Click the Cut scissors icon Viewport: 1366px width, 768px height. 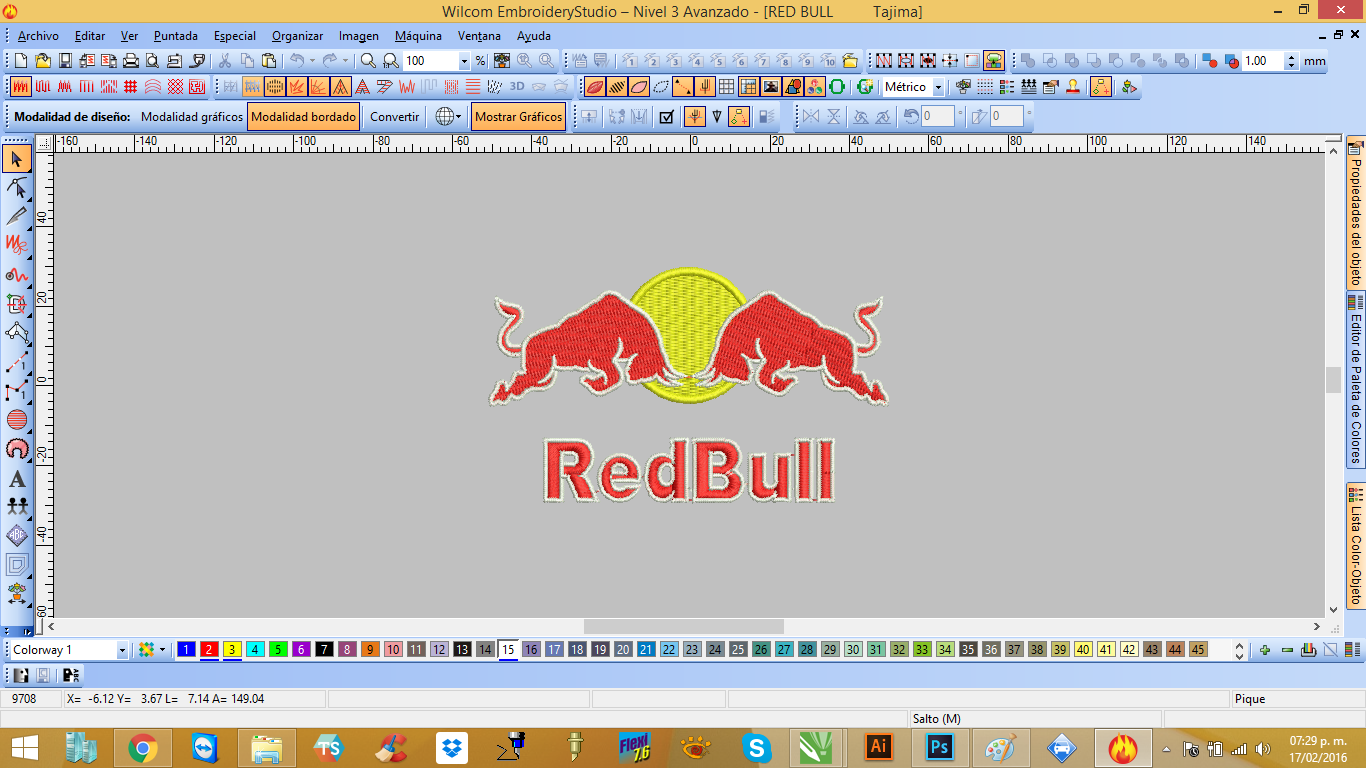(225, 60)
